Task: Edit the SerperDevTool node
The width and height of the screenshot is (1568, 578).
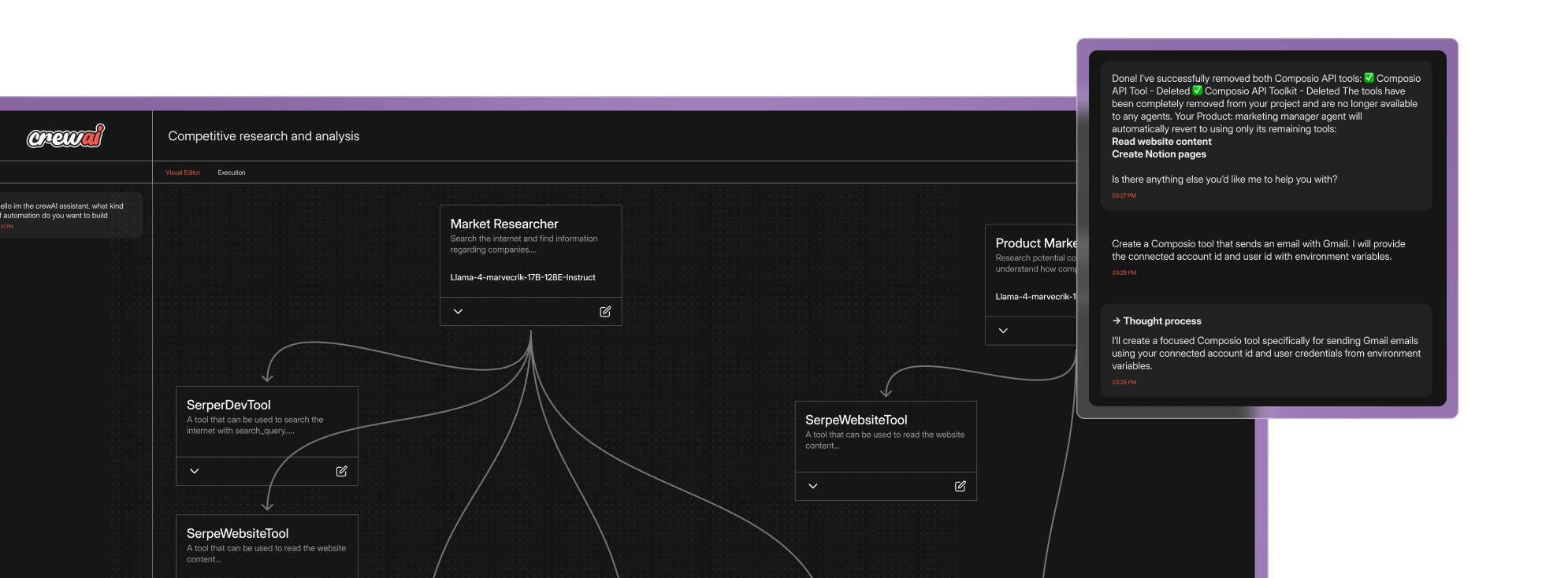Action: (x=342, y=471)
